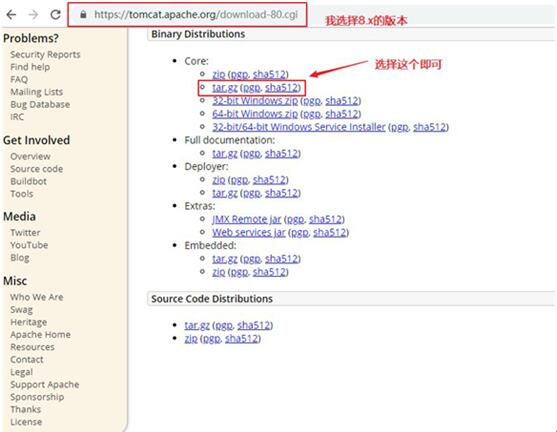This screenshot has height=432, width=557.
Task: Open Bug Database sidebar link
Action: (40, 104)
